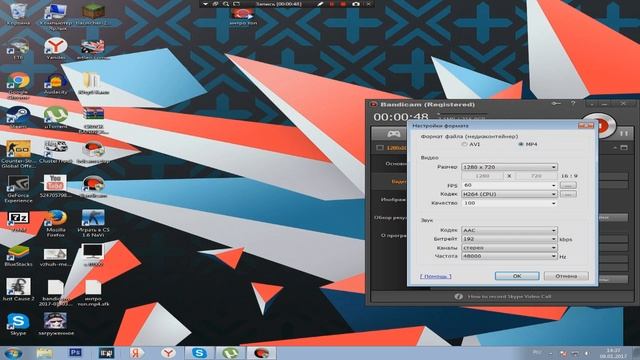Open the Steam desktop icon
The image size is (640, 360).
pos(18,118)
